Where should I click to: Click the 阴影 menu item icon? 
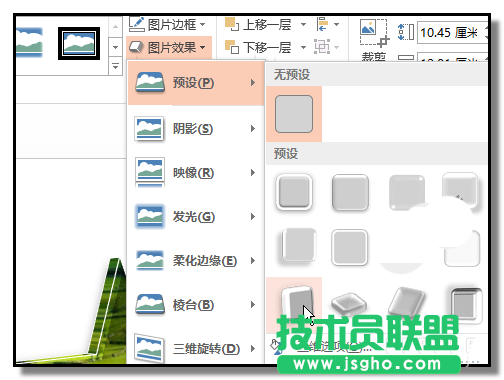(149, 128)
